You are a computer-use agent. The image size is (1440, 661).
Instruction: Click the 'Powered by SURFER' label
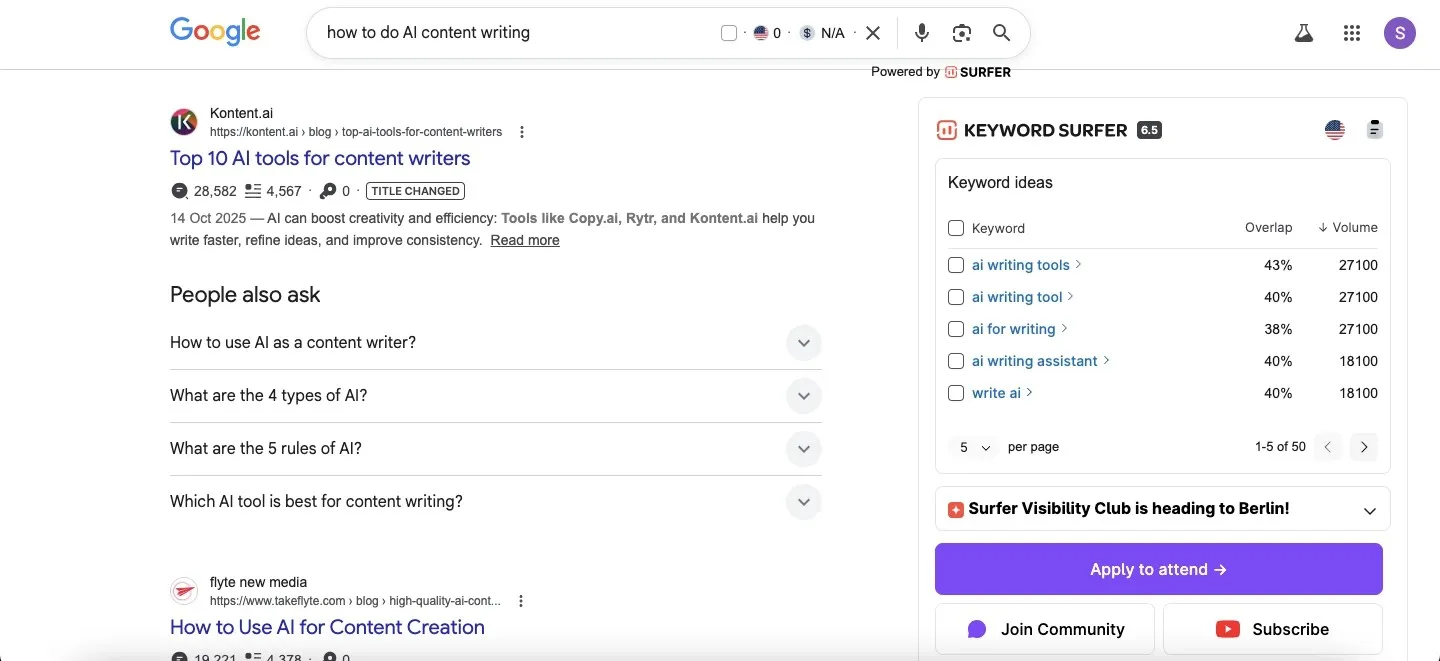941,72
